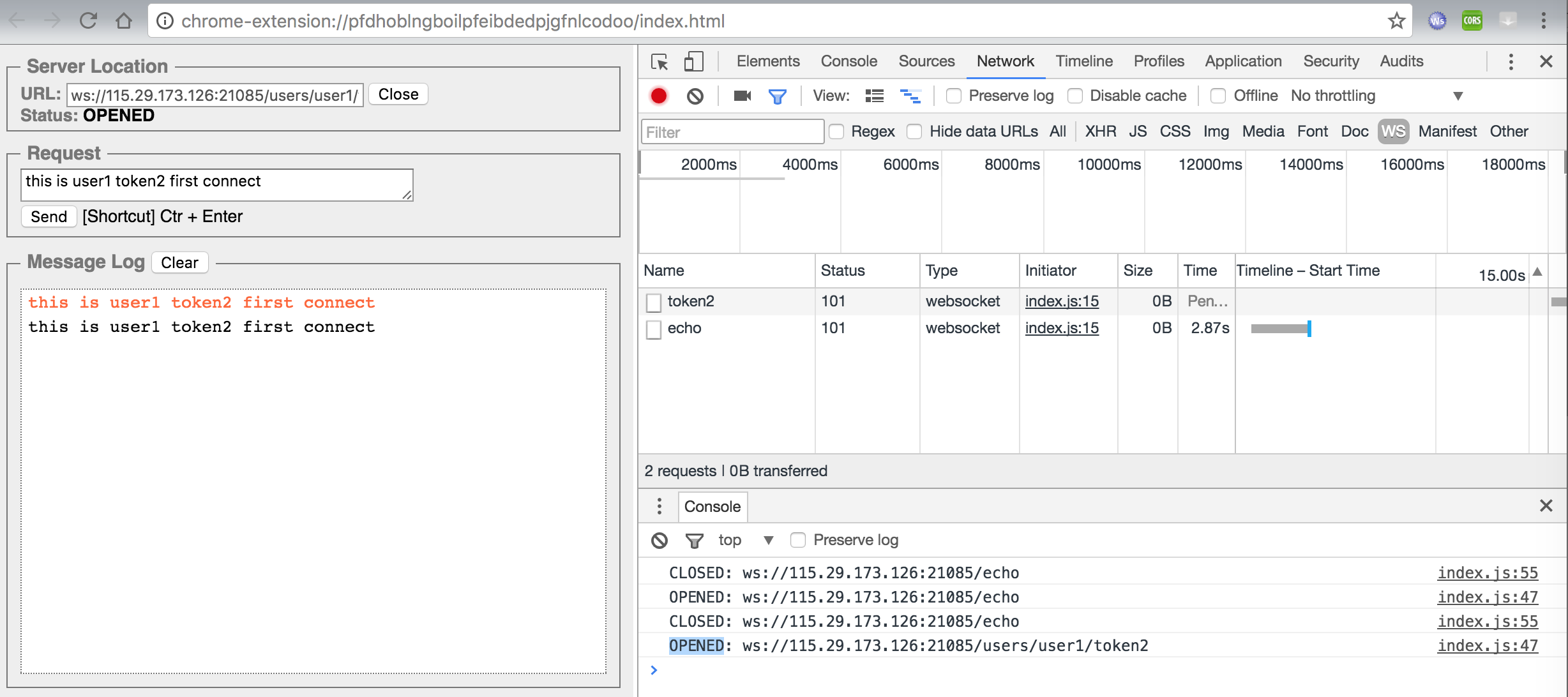Open the index.js:15 link for token2
Screen dimensions: 1568x697
click(1062, 301)
